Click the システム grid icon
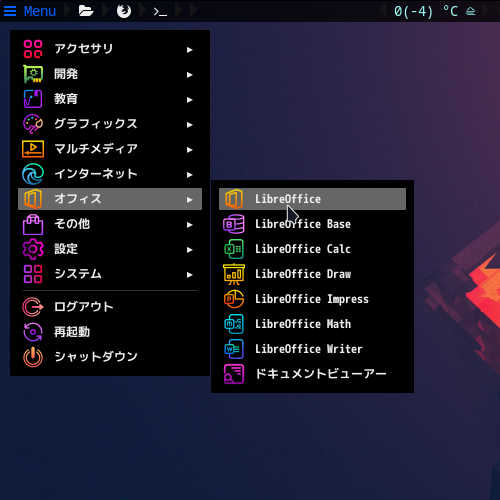 [x=33, y=274]
